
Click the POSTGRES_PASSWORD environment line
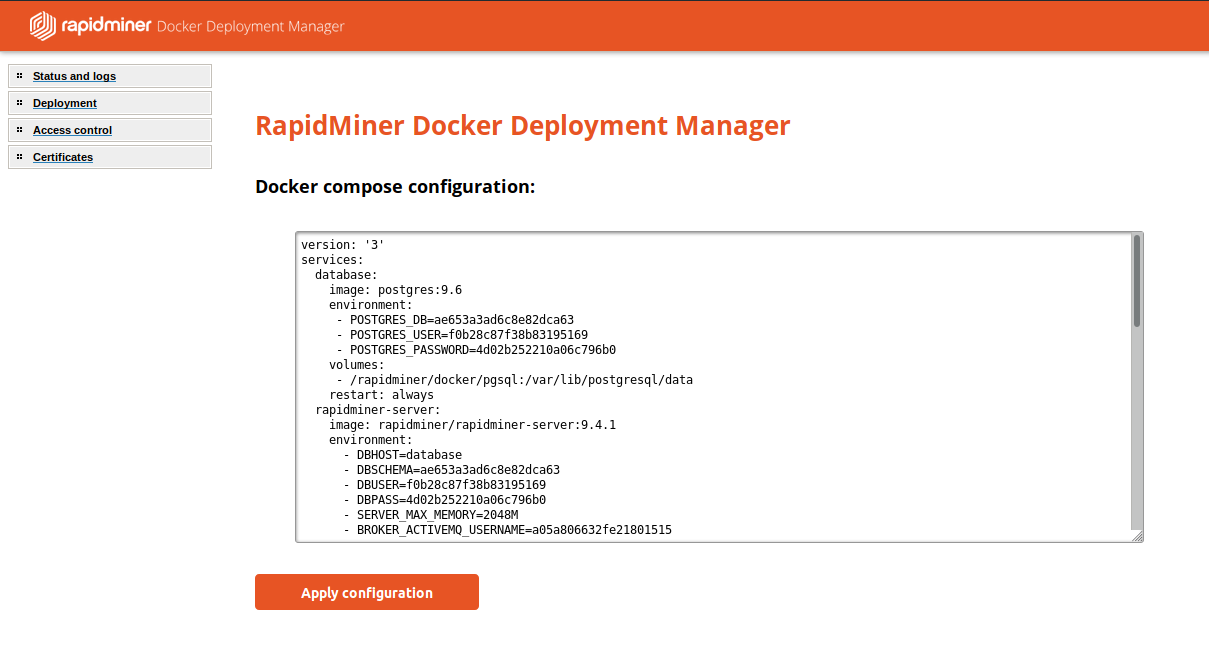click(x=476, y=350)
